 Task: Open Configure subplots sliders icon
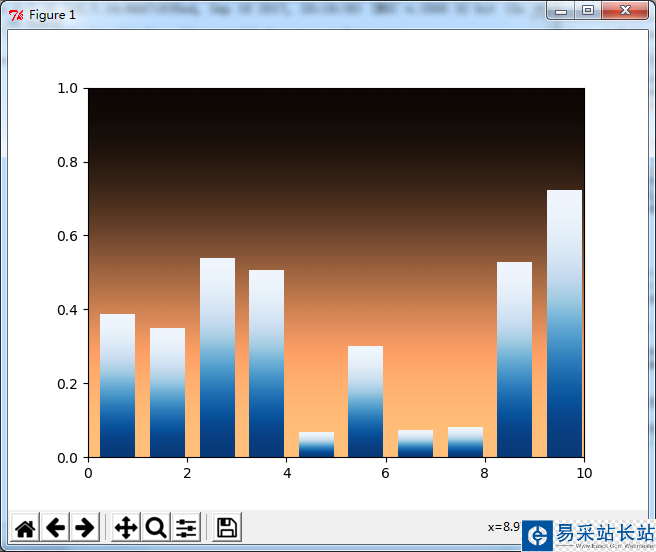pyautogui.click(x=186, y=527)
